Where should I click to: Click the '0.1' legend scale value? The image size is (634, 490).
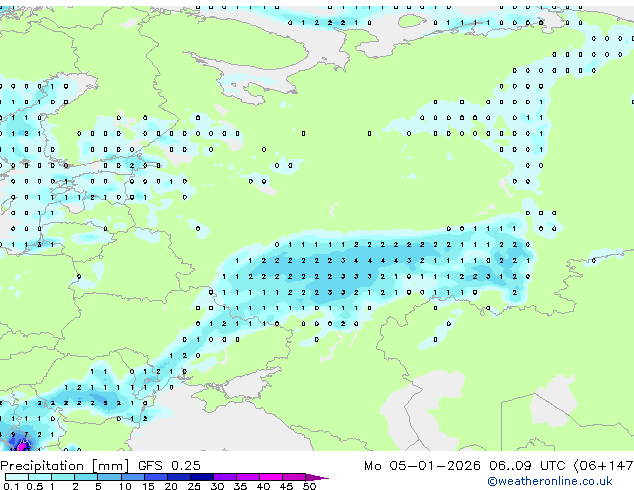click(11, 486)
